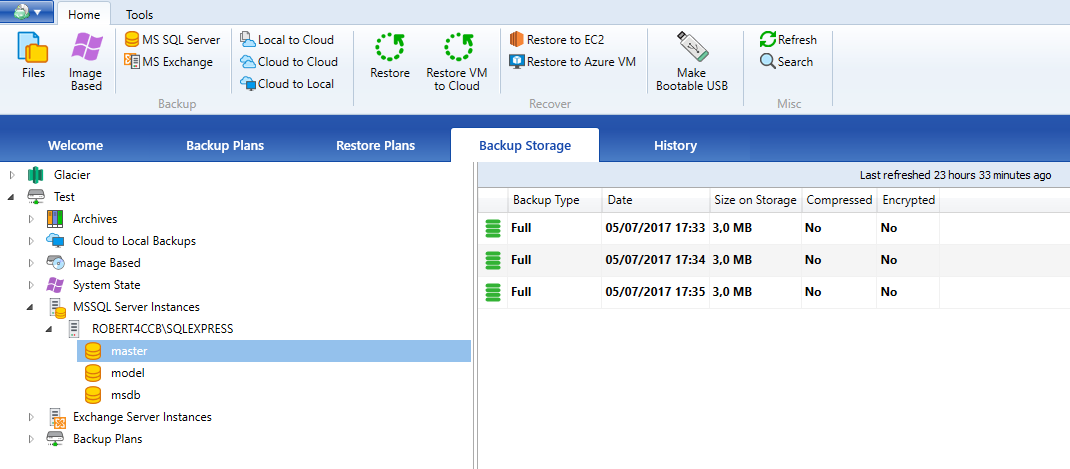Sort by the Encrypted column
This screenshot has height=469, width=1070.
tap(908, 200)
